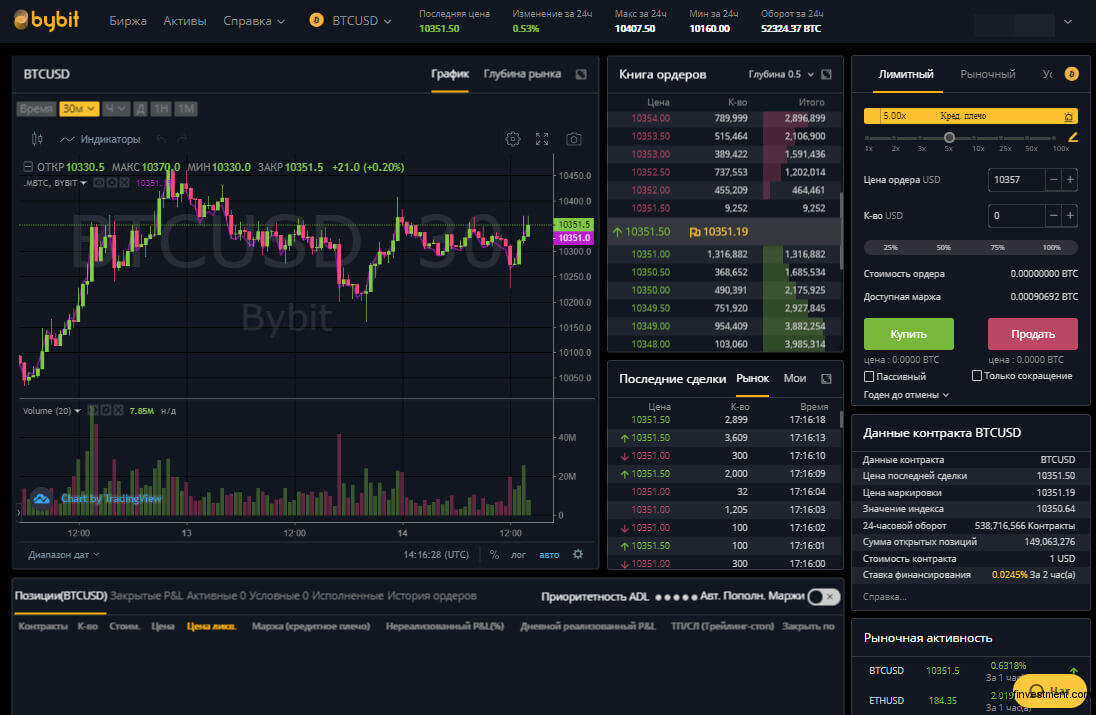Open the candlestick chart style icon

tap(38, 139)
